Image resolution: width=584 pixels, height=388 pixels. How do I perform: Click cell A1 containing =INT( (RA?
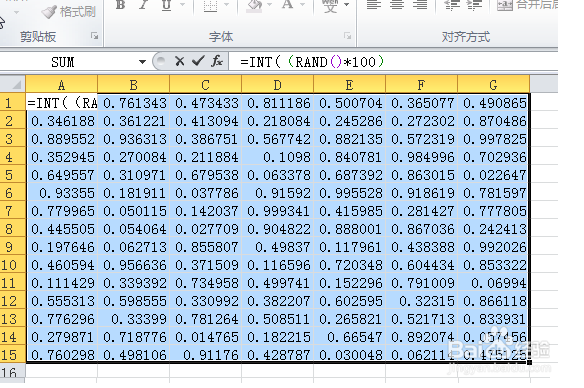point(62,103)
